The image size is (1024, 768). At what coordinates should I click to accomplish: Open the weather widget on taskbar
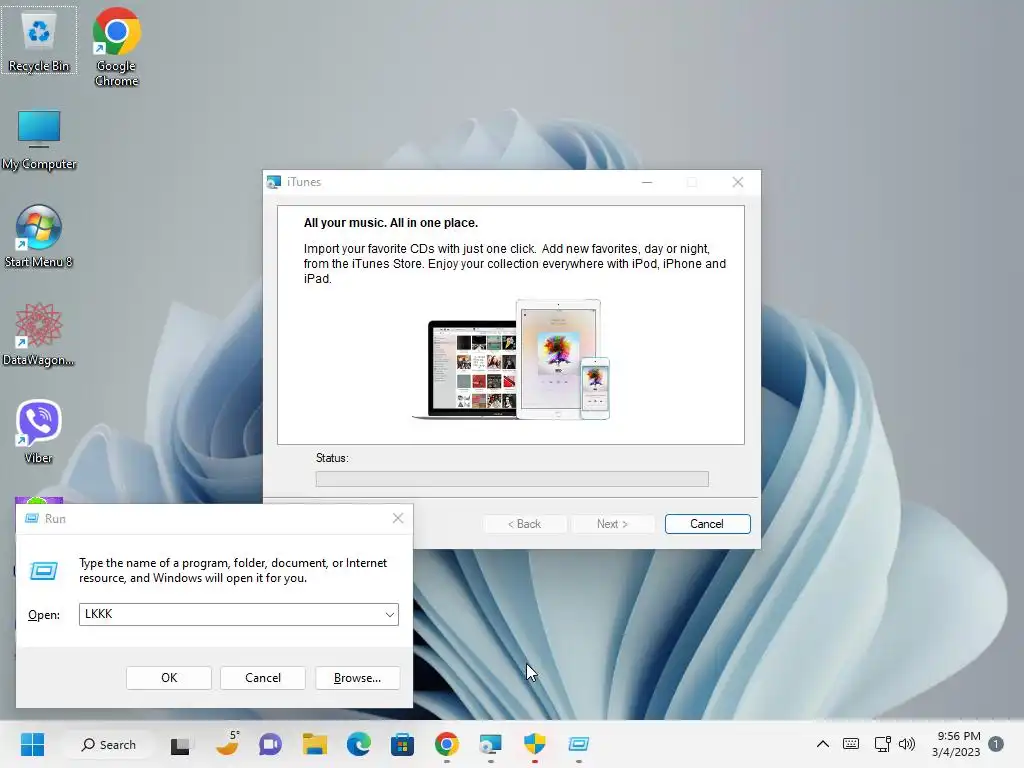(227, 744)
